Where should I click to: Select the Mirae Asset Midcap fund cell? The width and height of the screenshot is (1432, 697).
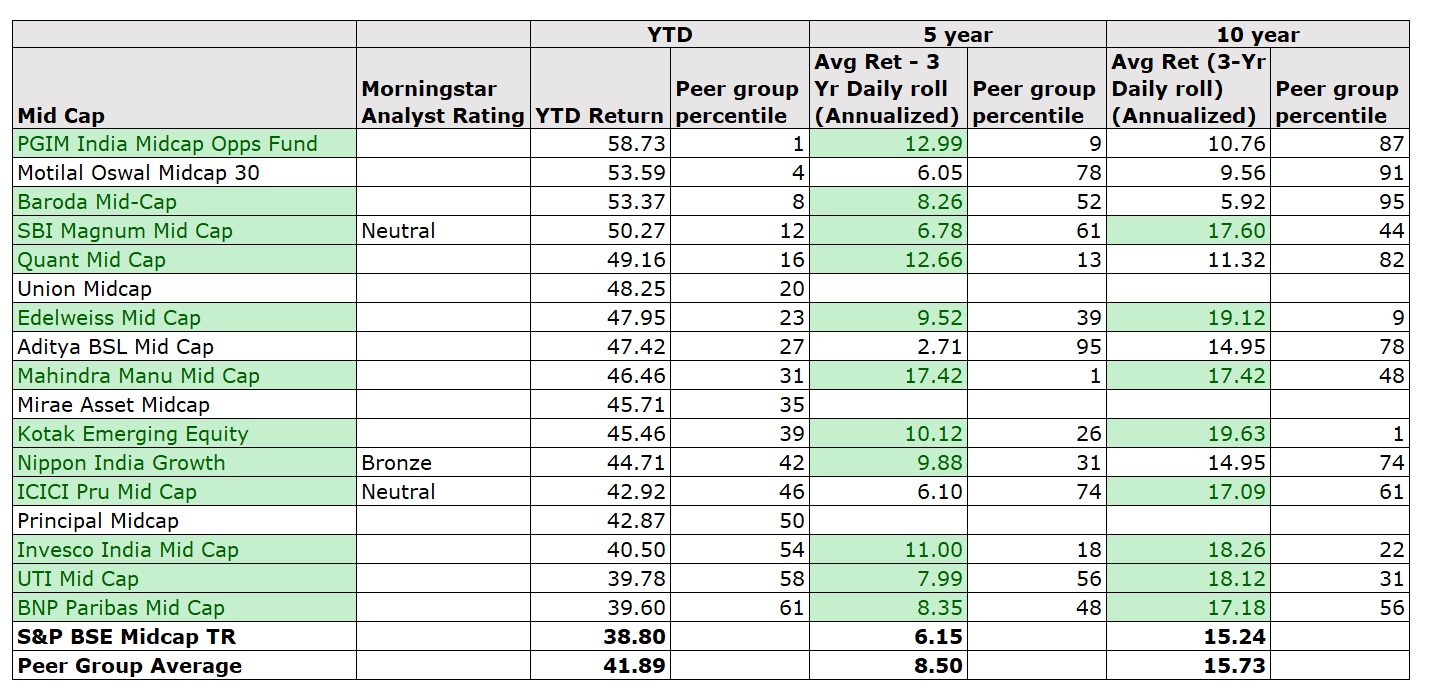point(114,405)
